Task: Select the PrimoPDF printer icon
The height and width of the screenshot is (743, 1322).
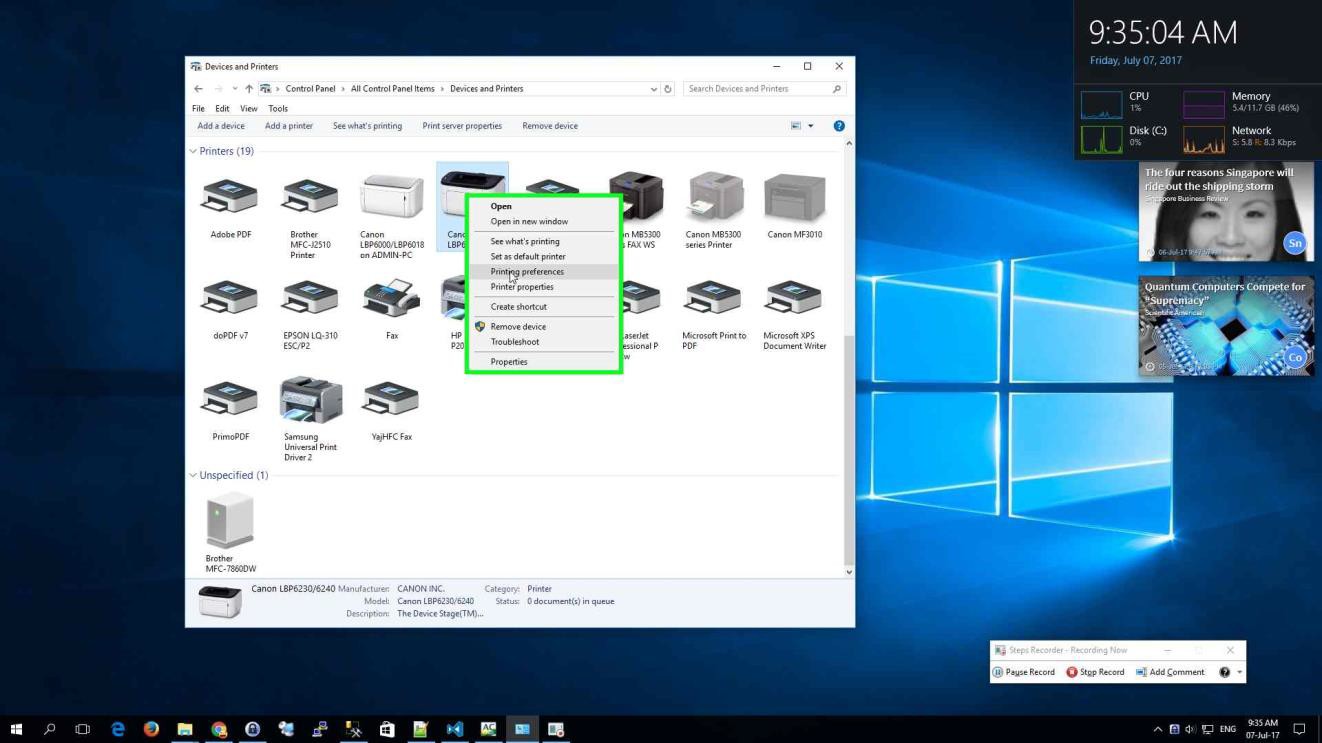Action: (x=230, y=399)
